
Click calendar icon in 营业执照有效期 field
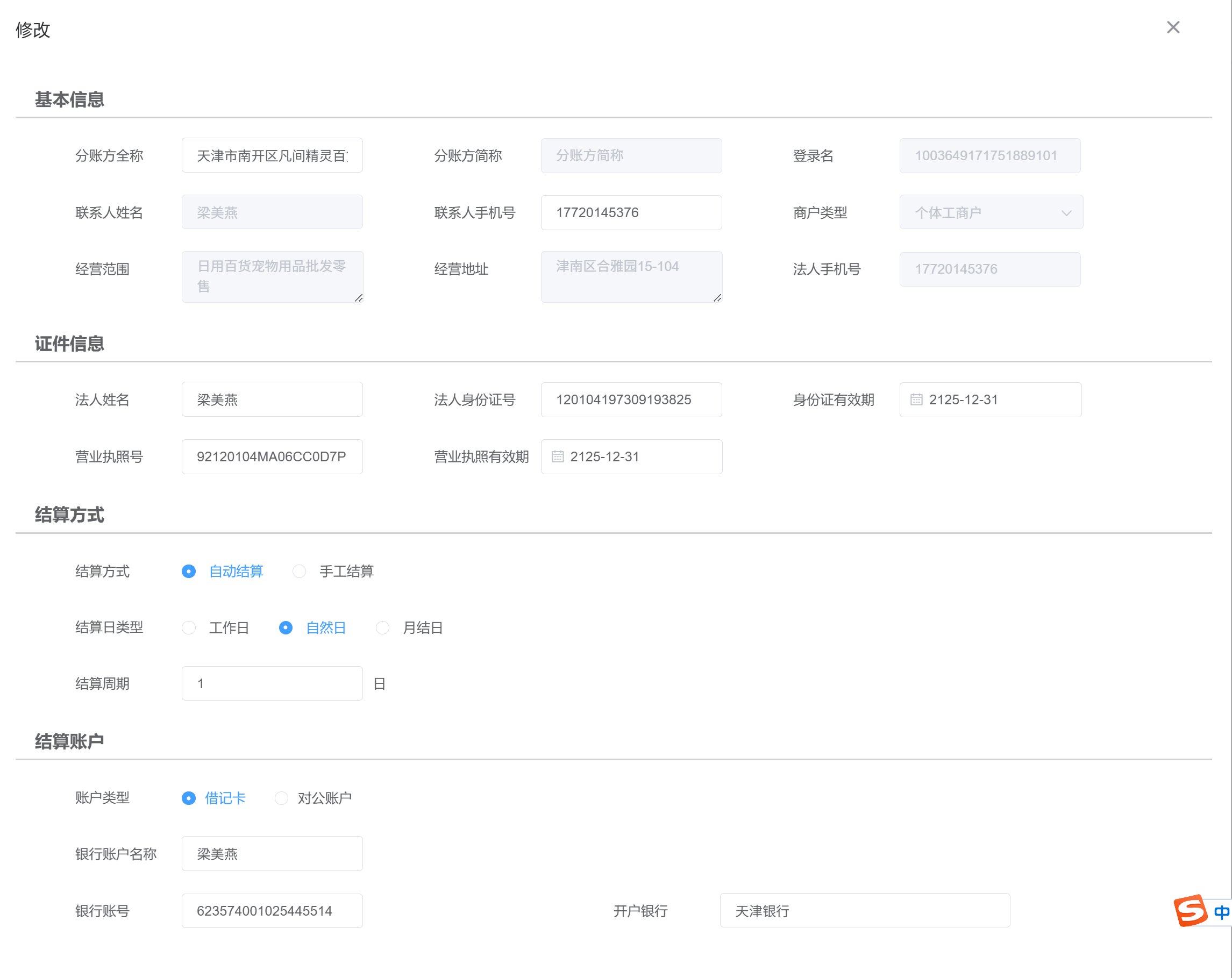pyautogui.click(x=557, y=457)
